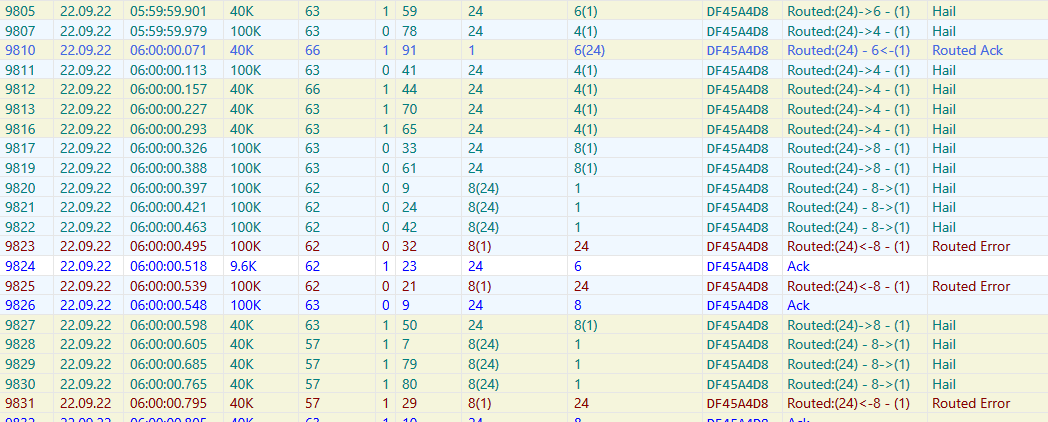Click the value 70 in row 9813
The width and height of the screenshot is (1048, 422).
point(410,109)
